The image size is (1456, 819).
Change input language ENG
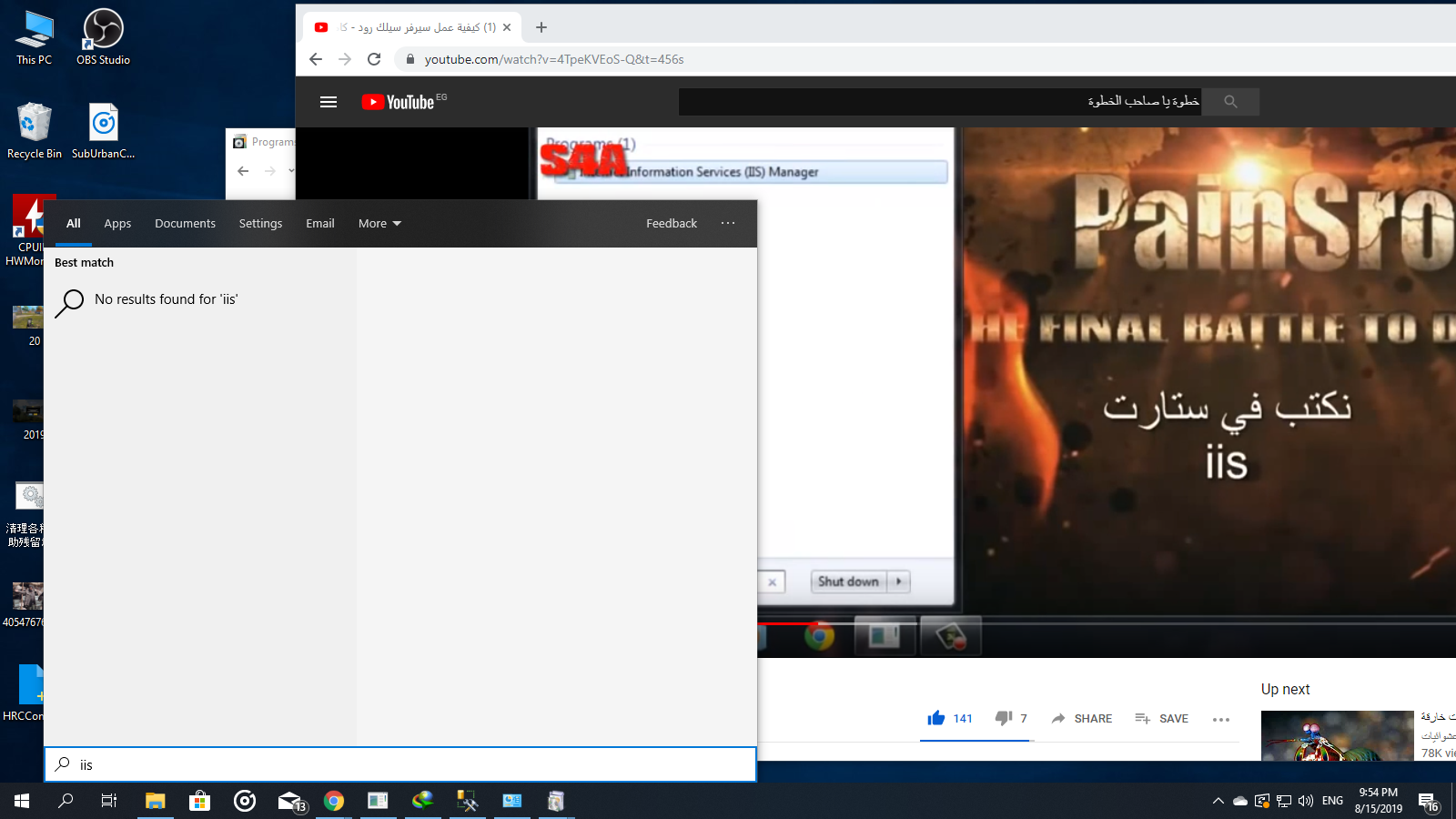click(1332, 801)
